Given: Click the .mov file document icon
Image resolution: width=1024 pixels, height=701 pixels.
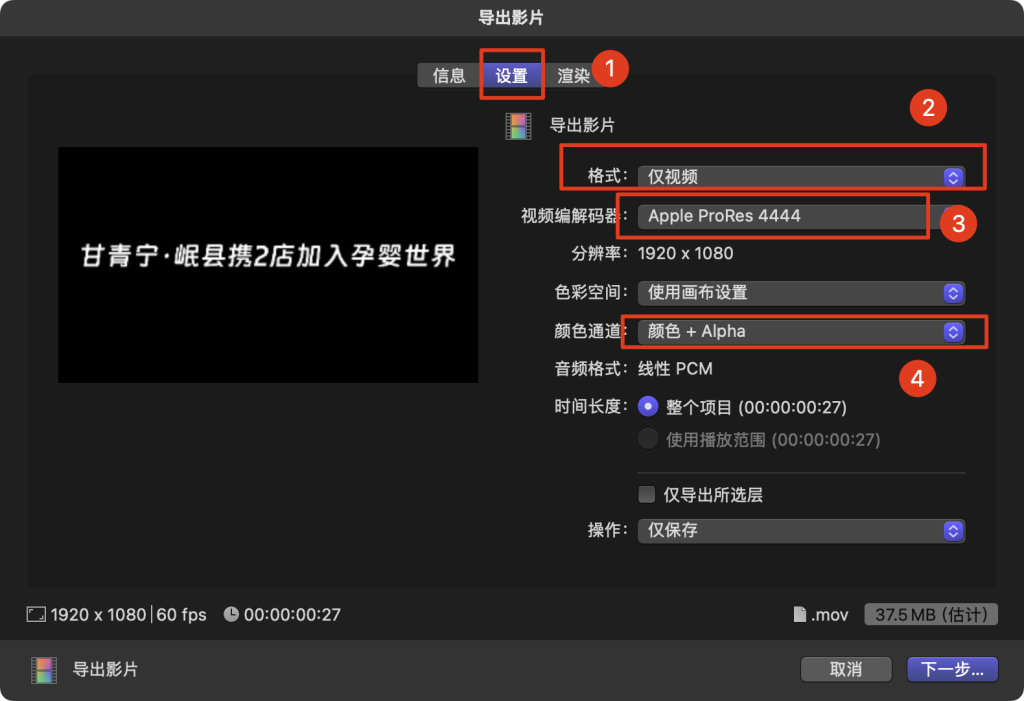Looking at the screenshot, I should click(800, 615).
